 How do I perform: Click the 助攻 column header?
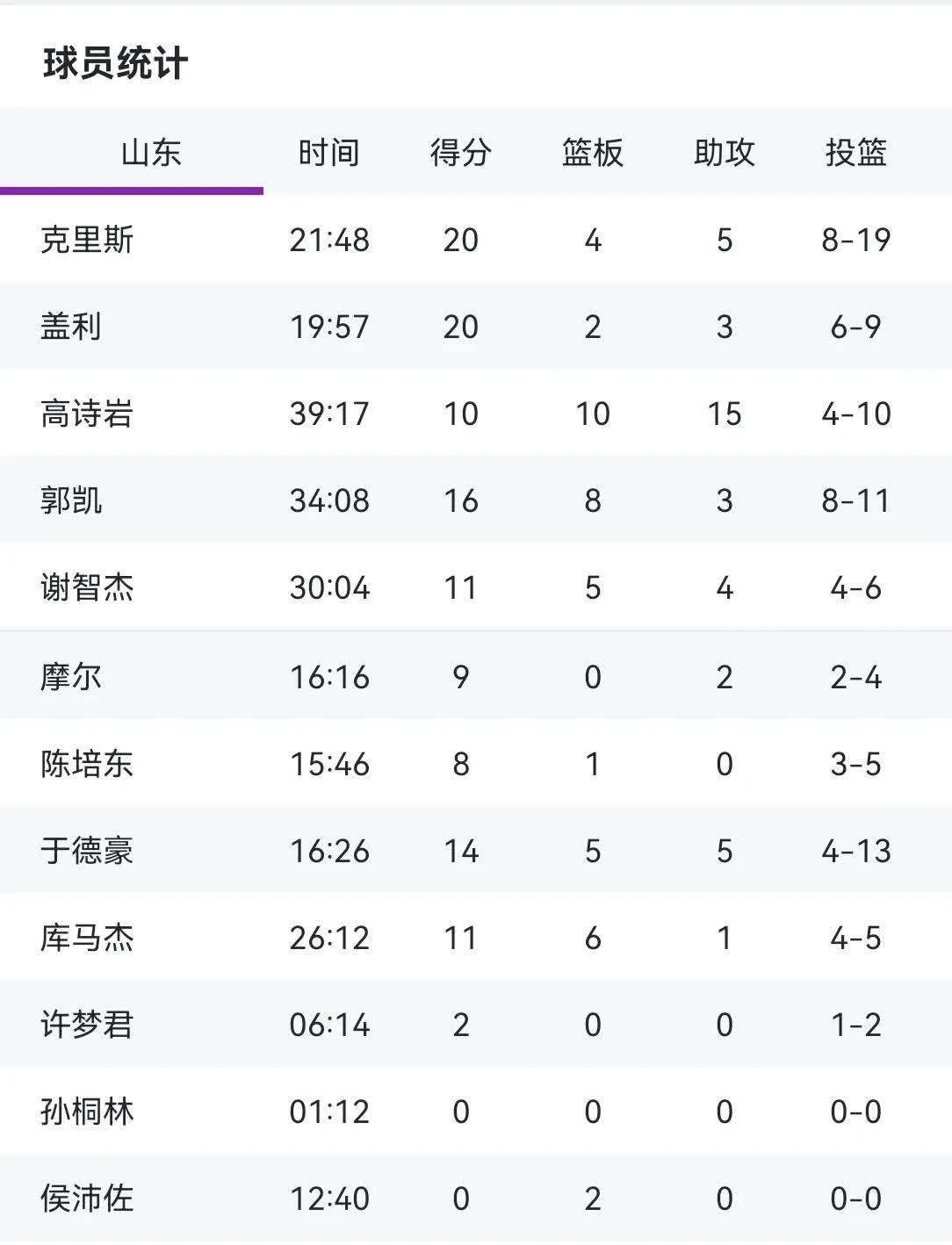tap(724, 153)
